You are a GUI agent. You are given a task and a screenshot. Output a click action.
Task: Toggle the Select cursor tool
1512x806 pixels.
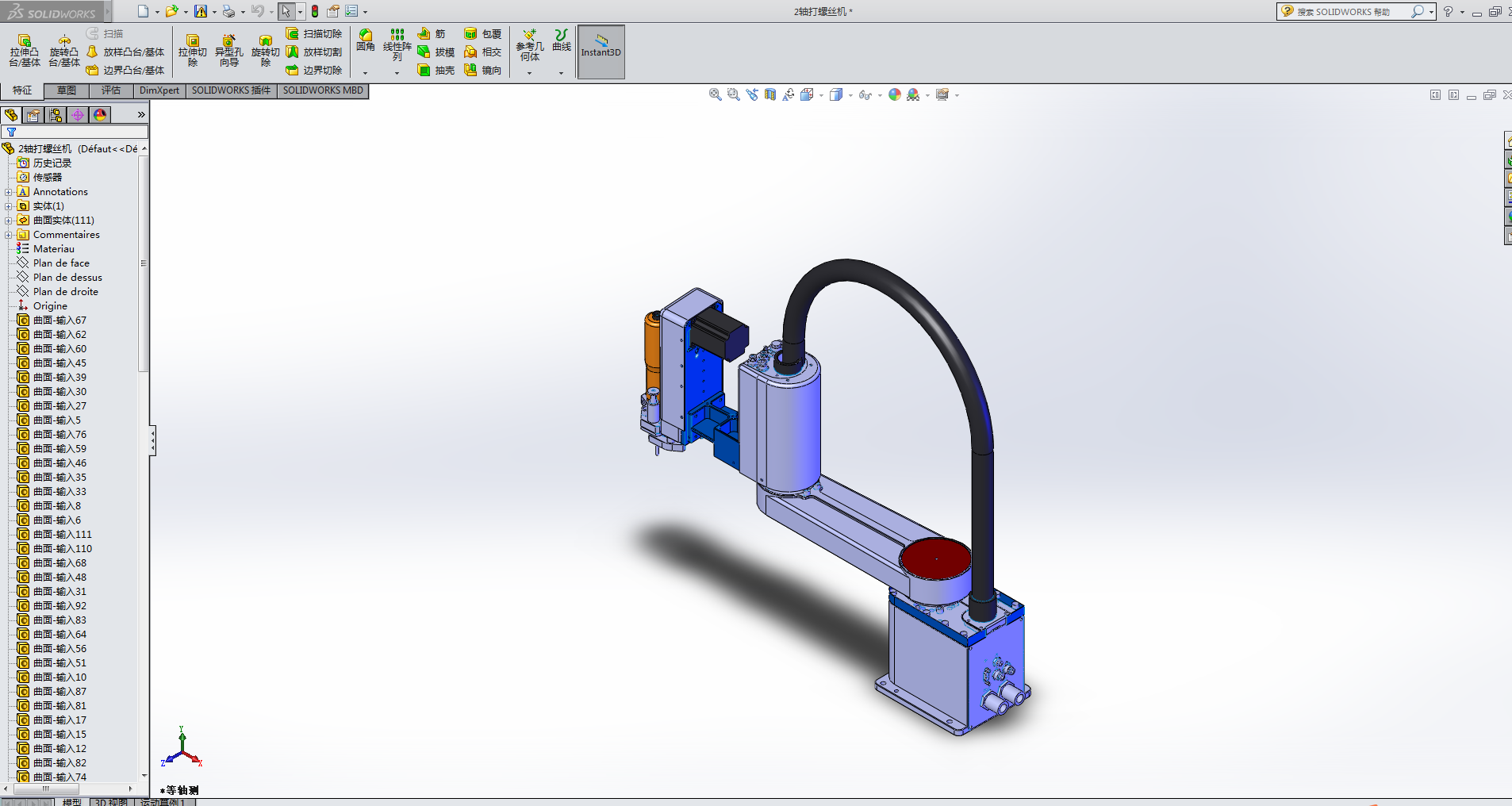click(286, 11)
